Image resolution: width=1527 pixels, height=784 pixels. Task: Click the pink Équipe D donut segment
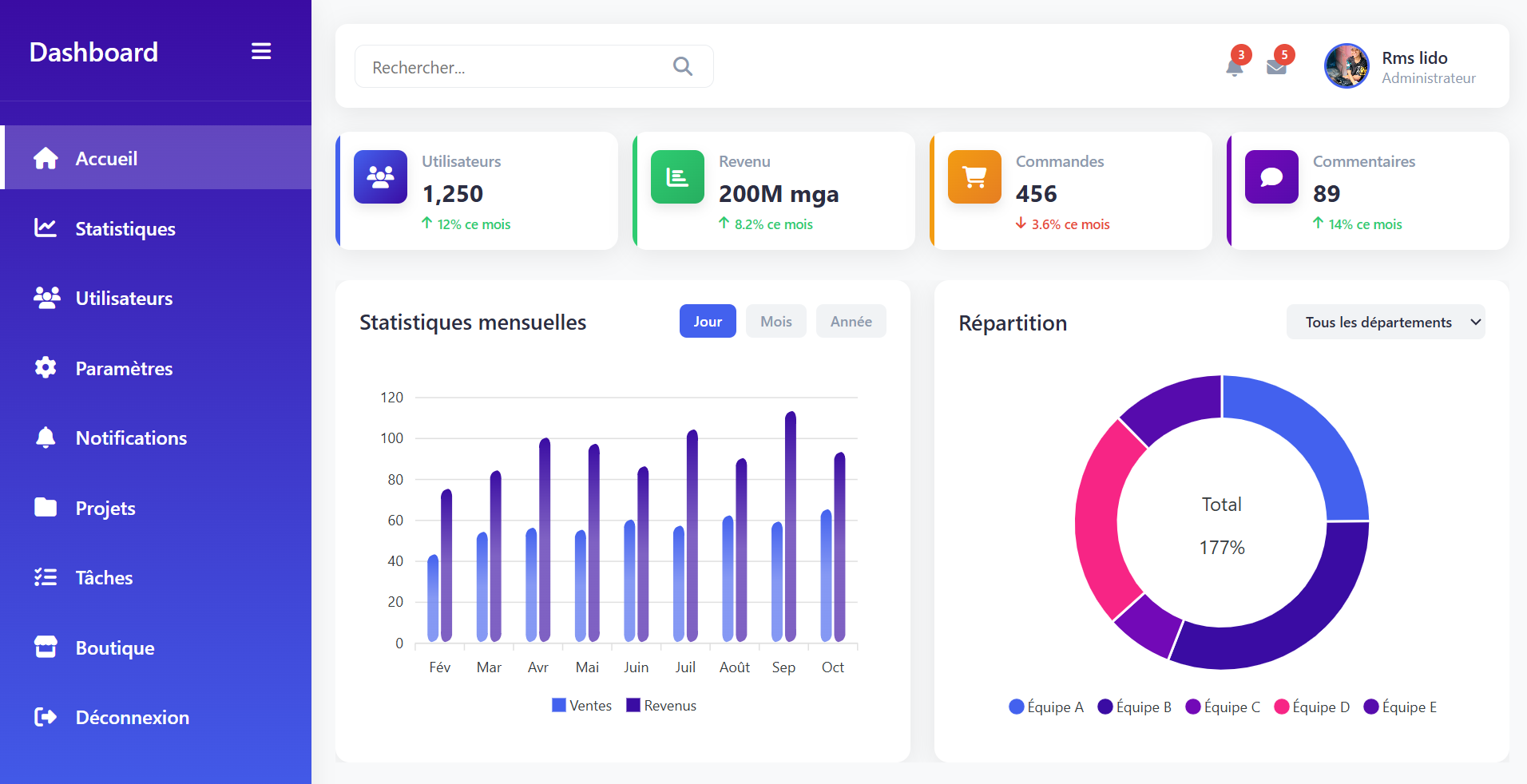coord(1099,519)
